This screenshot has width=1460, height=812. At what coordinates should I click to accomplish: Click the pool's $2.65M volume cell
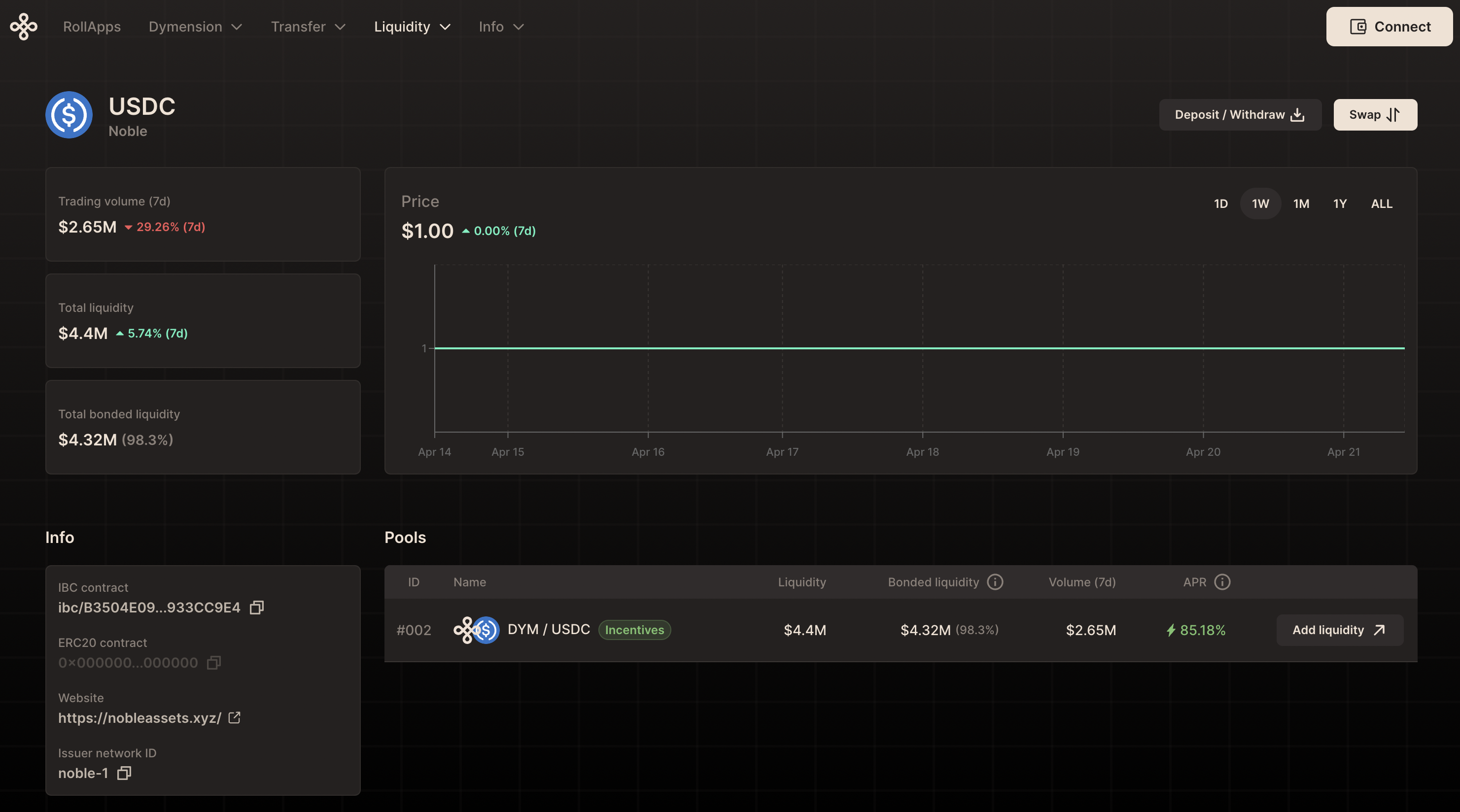click(x=1091, y=630)
